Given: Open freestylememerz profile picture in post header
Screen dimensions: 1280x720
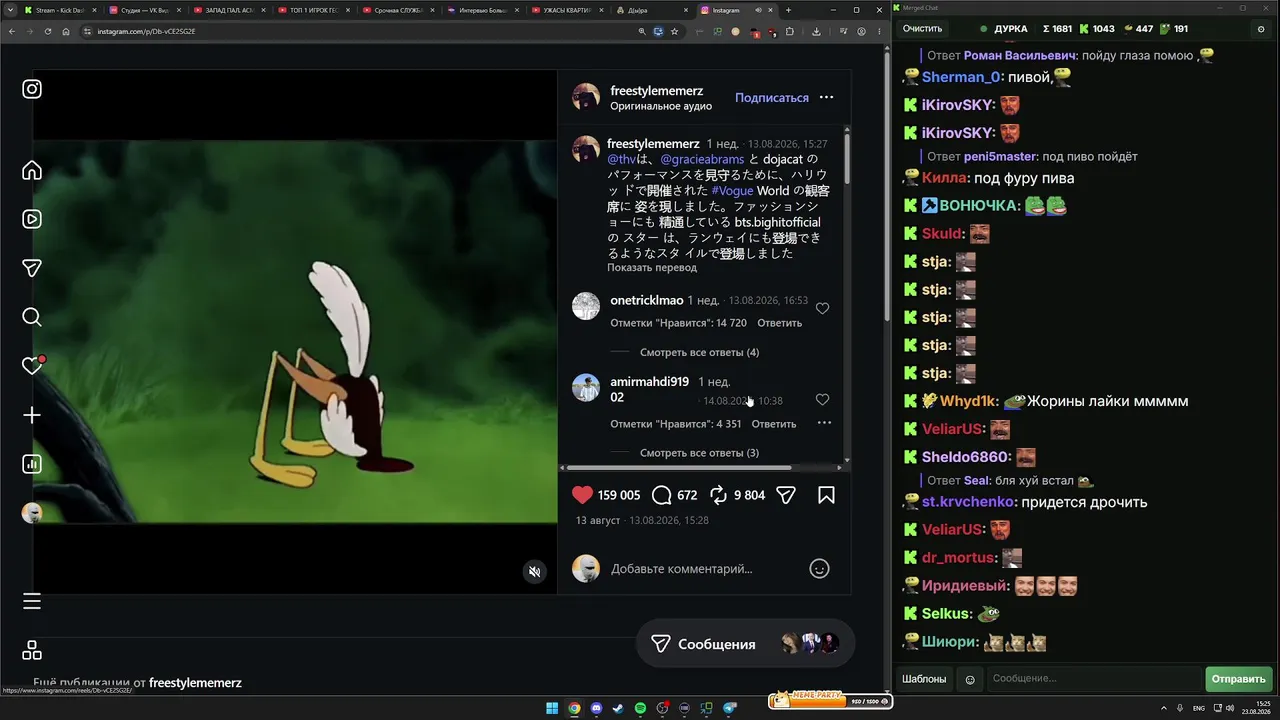Looking at the screenshot, I should pyautogui.click(x=586, y=97).
